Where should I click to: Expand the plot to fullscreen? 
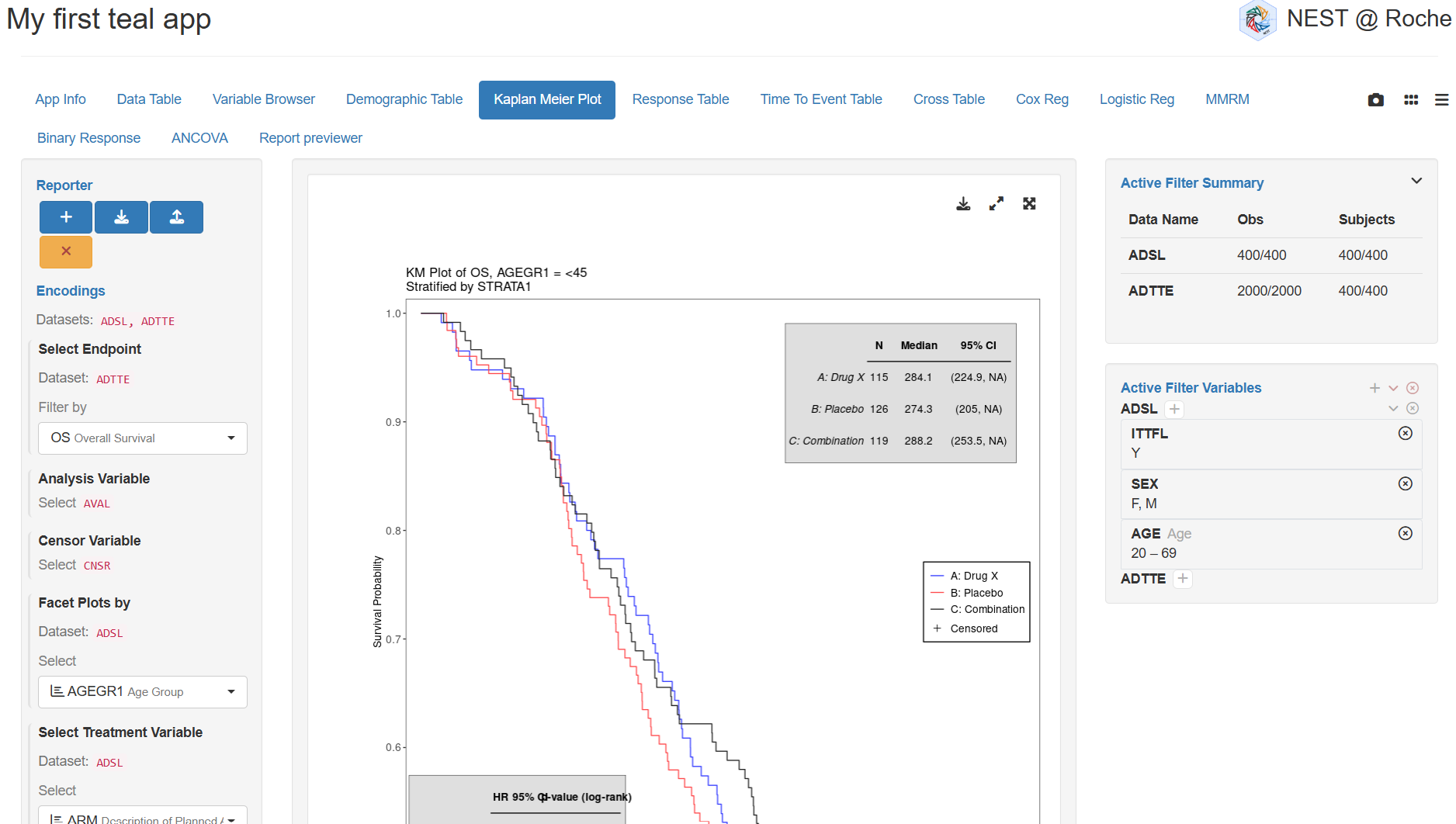[1029, 203]
